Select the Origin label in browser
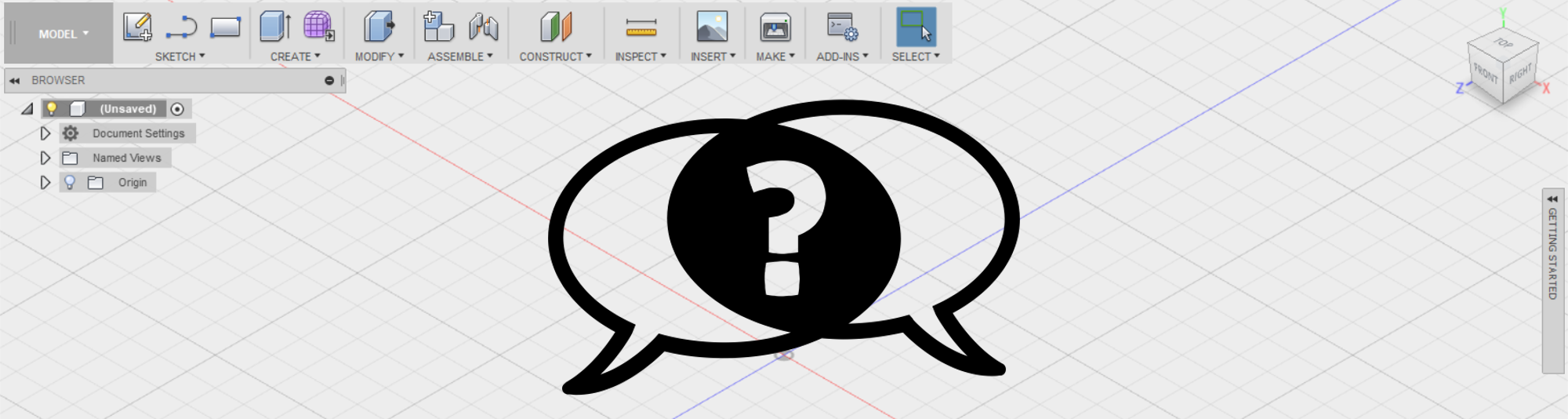Viewport: 1568px width, 419px height. [x=132, y=182]
